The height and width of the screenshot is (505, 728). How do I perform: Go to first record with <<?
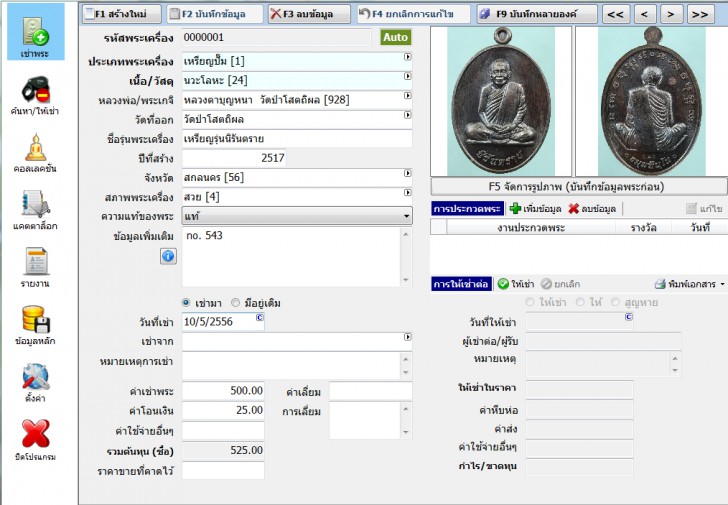coord(616,14)
